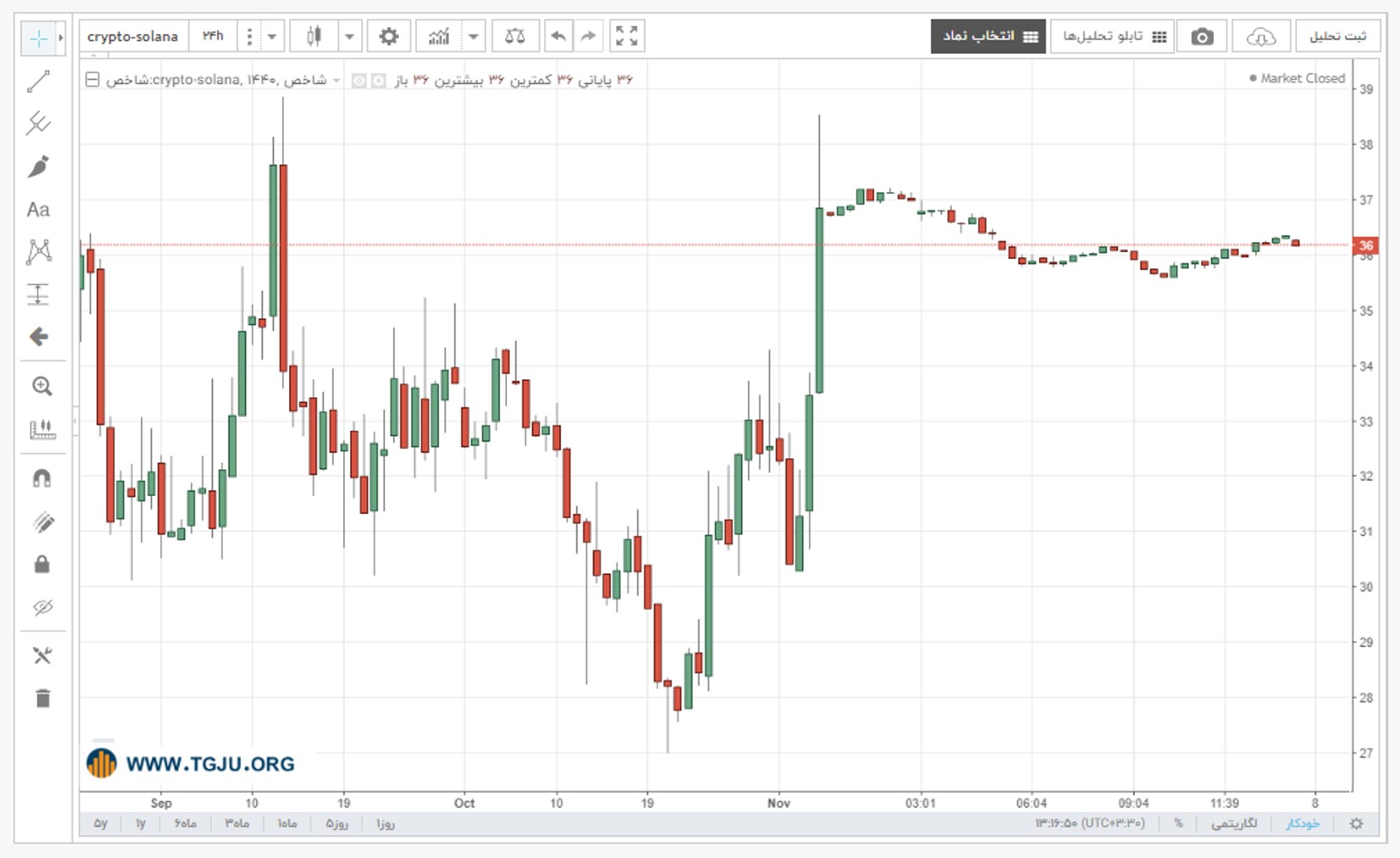Expand the cursor tool arrow submenu

coord(61,38)
